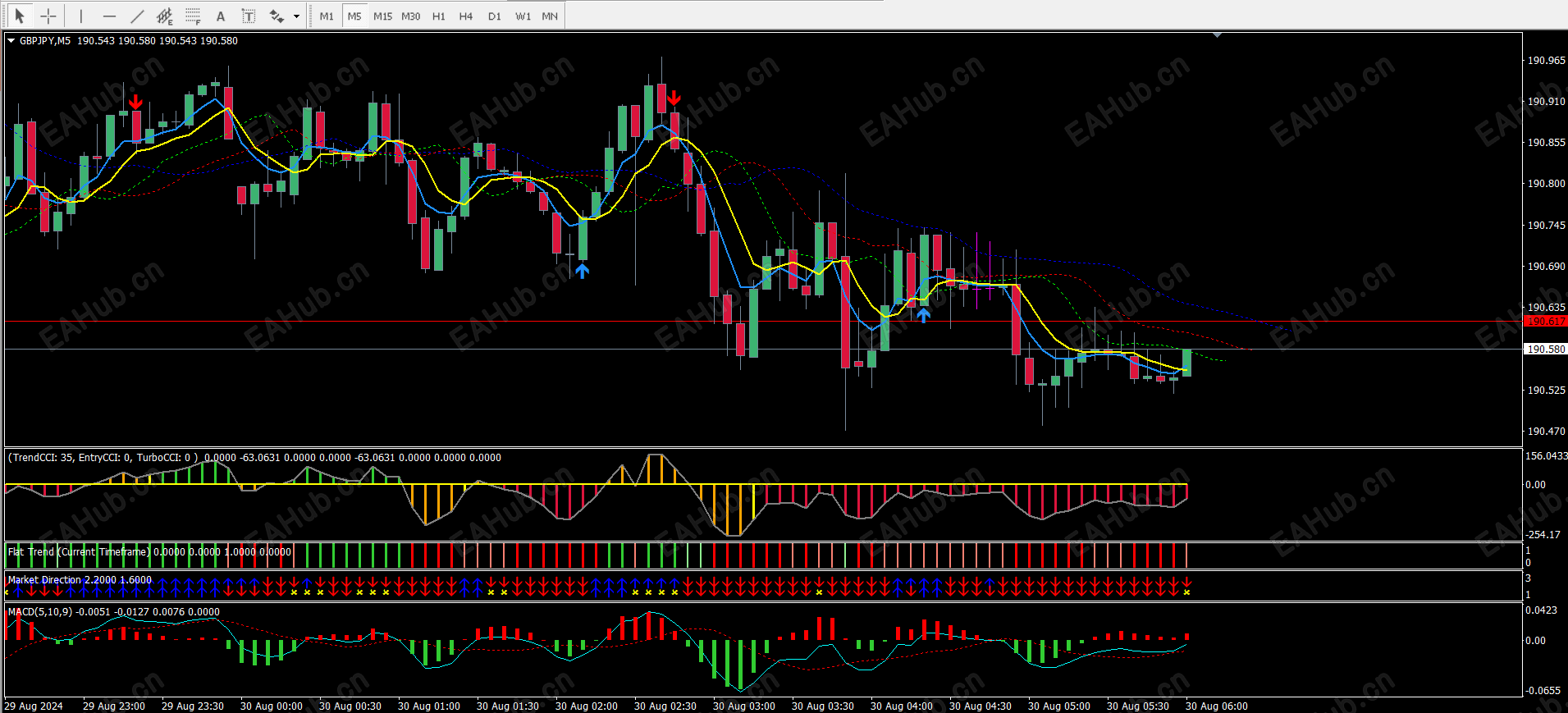Click the 156.0433 CCI scale value
This screenshot has width=1568, height=713.
[x=1547, y=456]
